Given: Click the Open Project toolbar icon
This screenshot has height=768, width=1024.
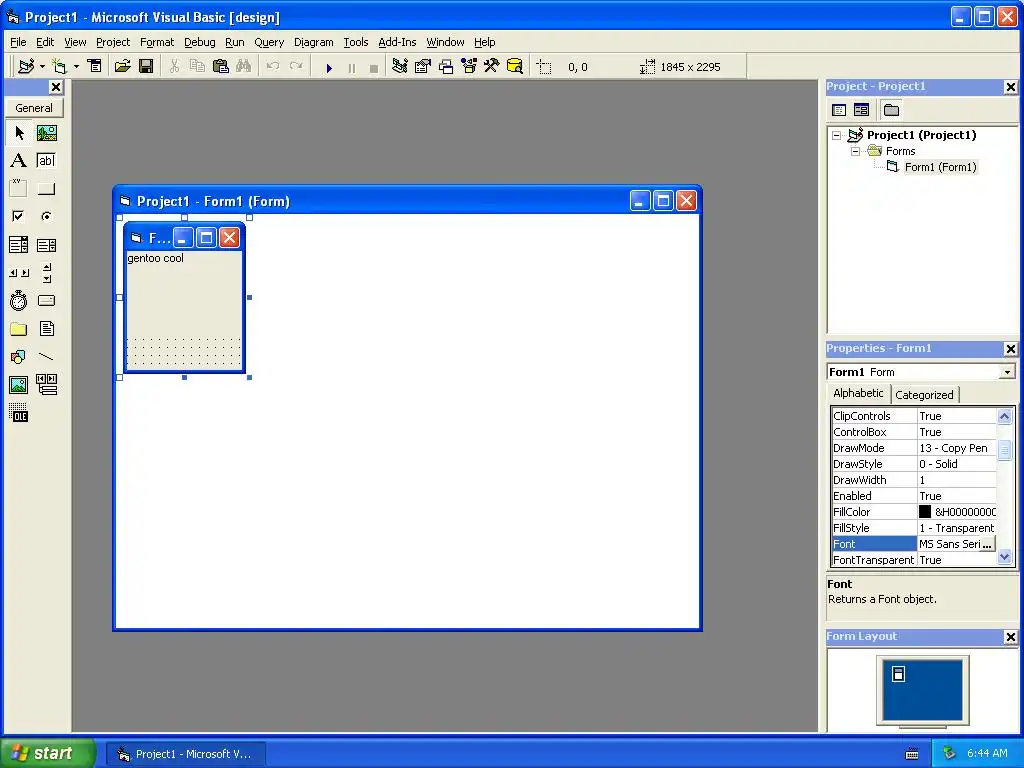Looking at the screenshot, I should [123, 67].
